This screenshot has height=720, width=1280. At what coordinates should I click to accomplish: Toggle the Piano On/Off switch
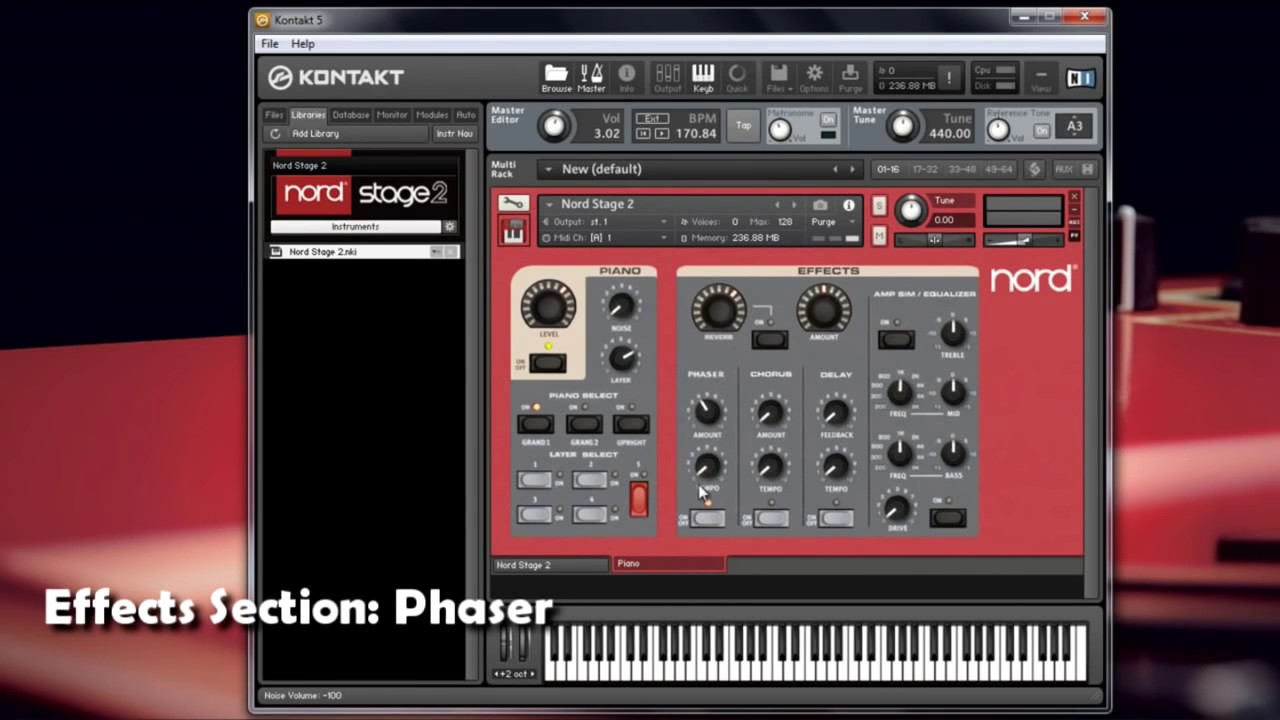[548, 363]
